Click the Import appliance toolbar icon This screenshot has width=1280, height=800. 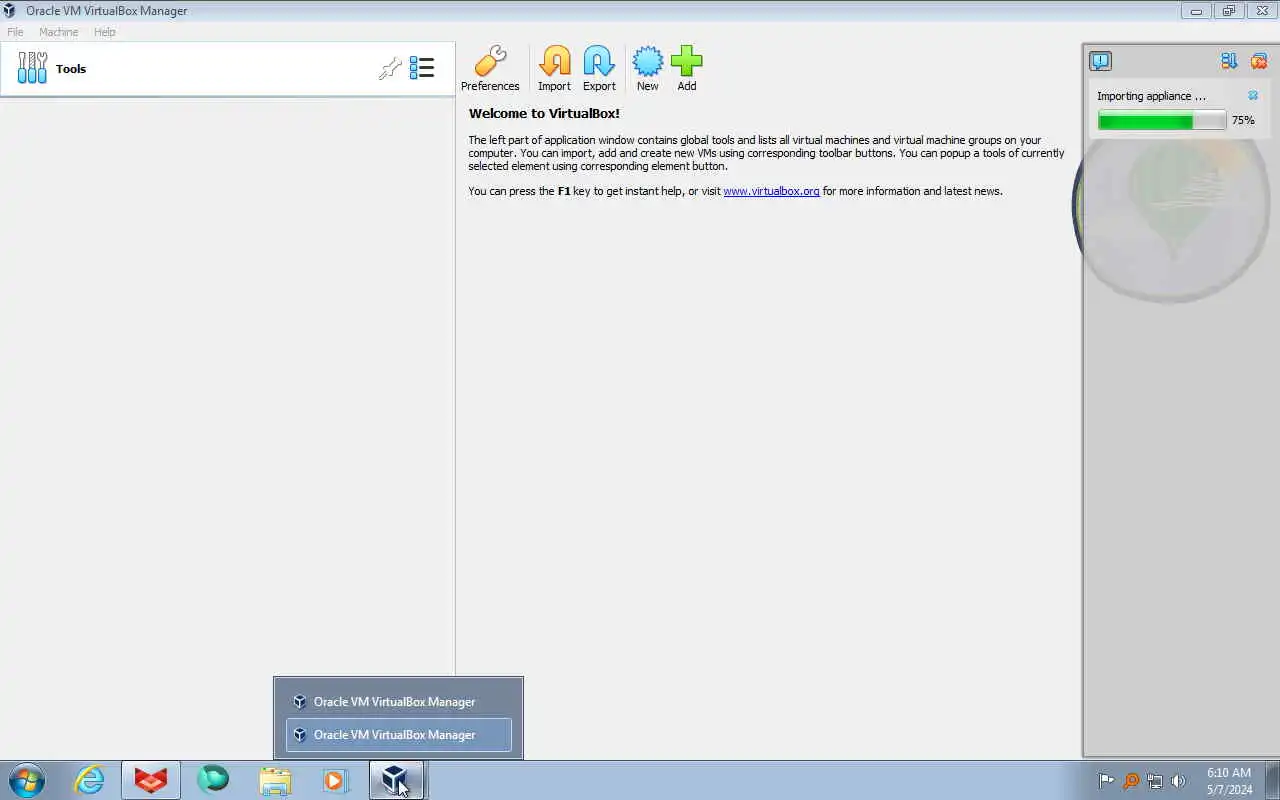(554, 68)
